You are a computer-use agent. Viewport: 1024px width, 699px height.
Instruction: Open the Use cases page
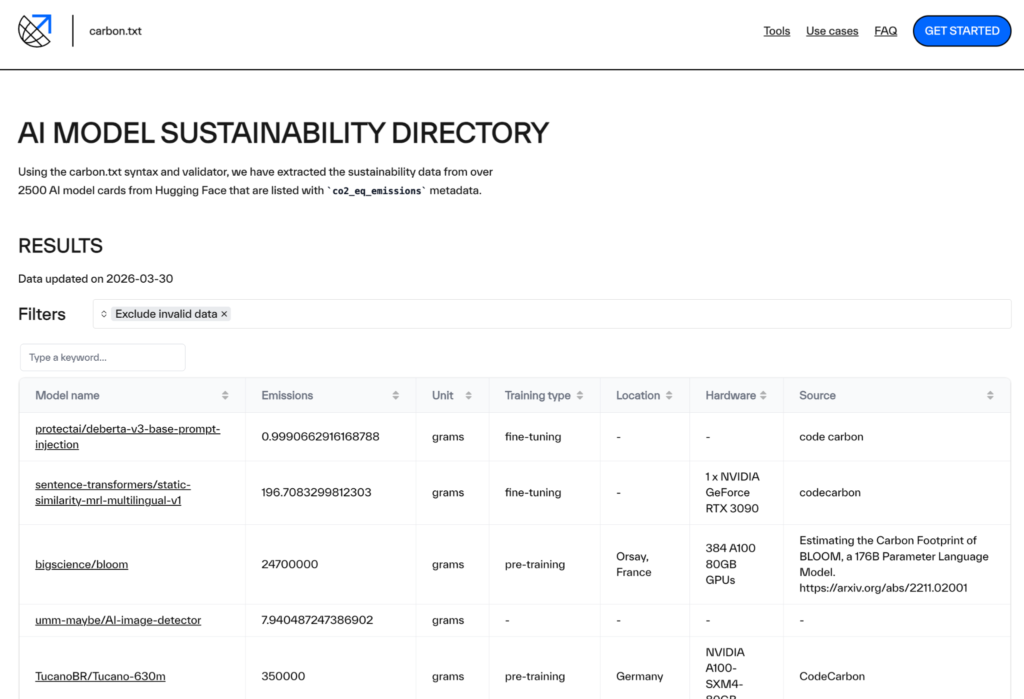click(x=832, y=31)
